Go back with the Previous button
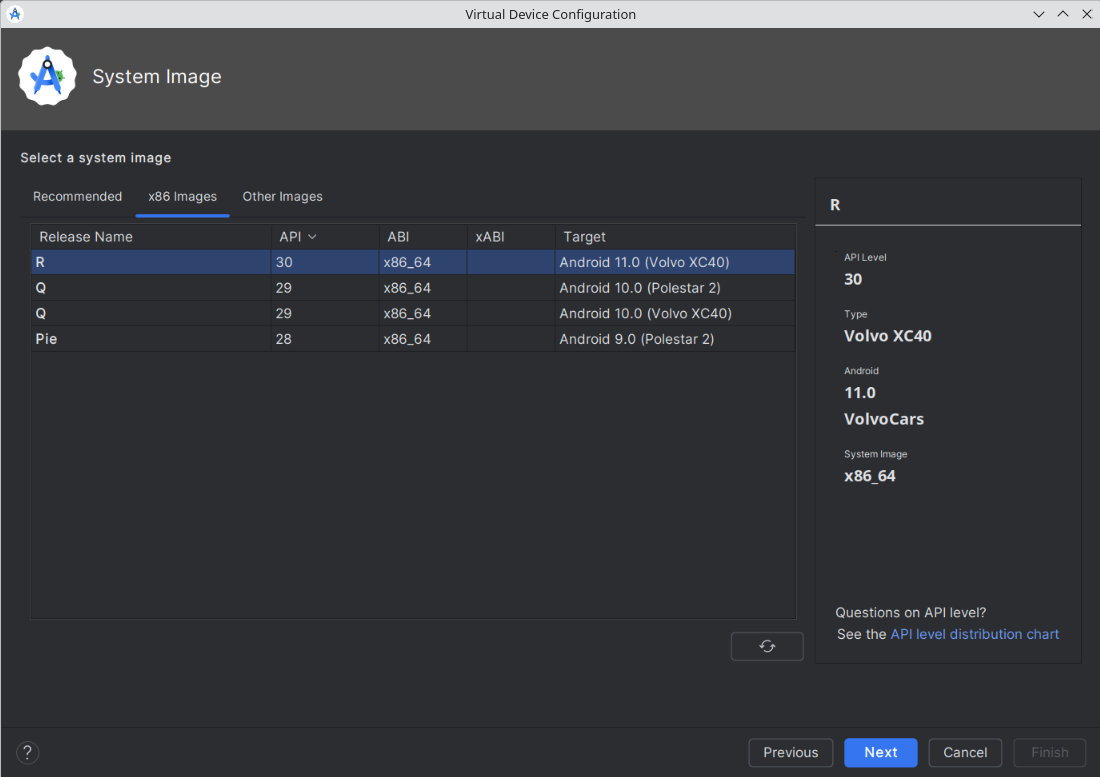 [791, 752]
